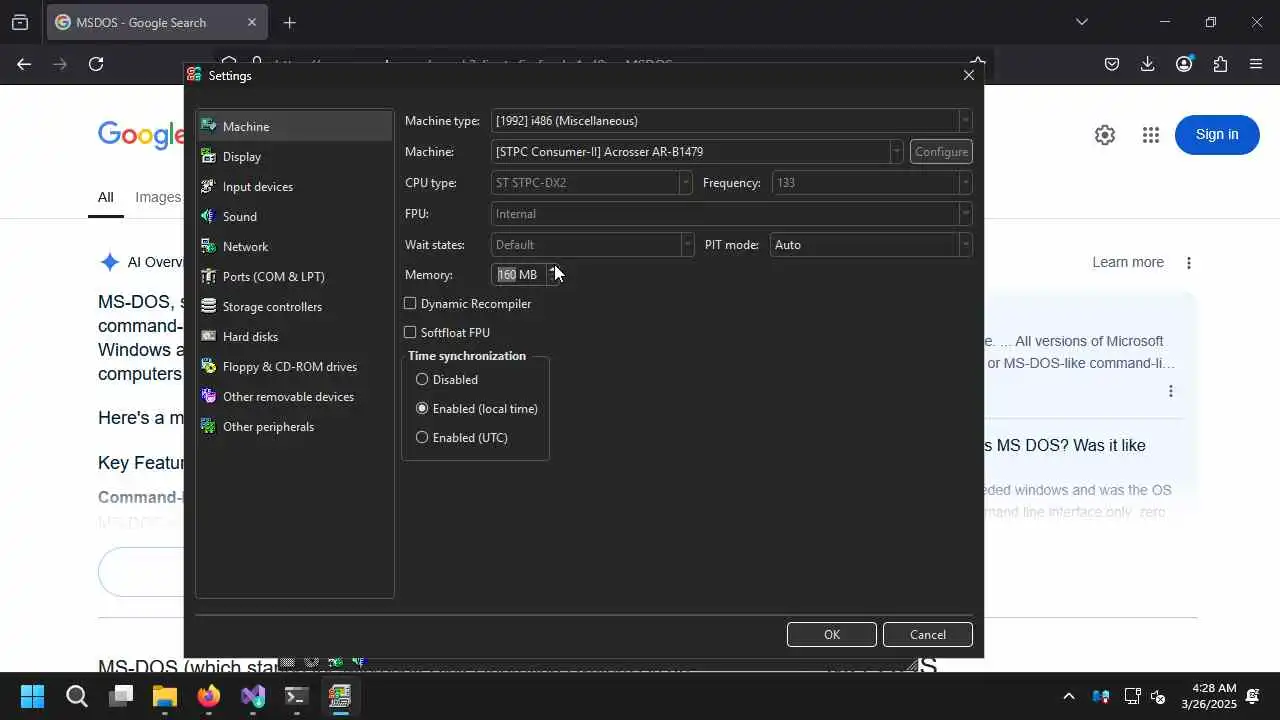Go back in browser history

[x=24, y=64]
